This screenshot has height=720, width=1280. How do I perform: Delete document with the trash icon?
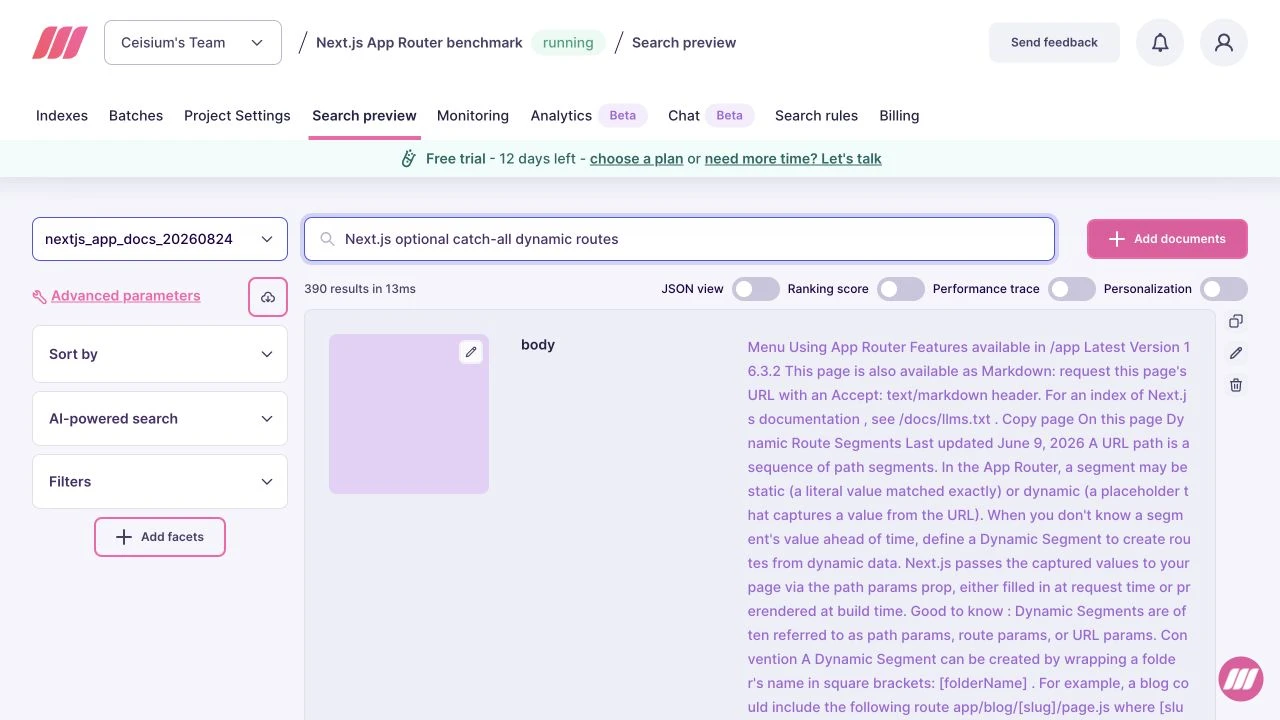click(x=1236, y=385)
